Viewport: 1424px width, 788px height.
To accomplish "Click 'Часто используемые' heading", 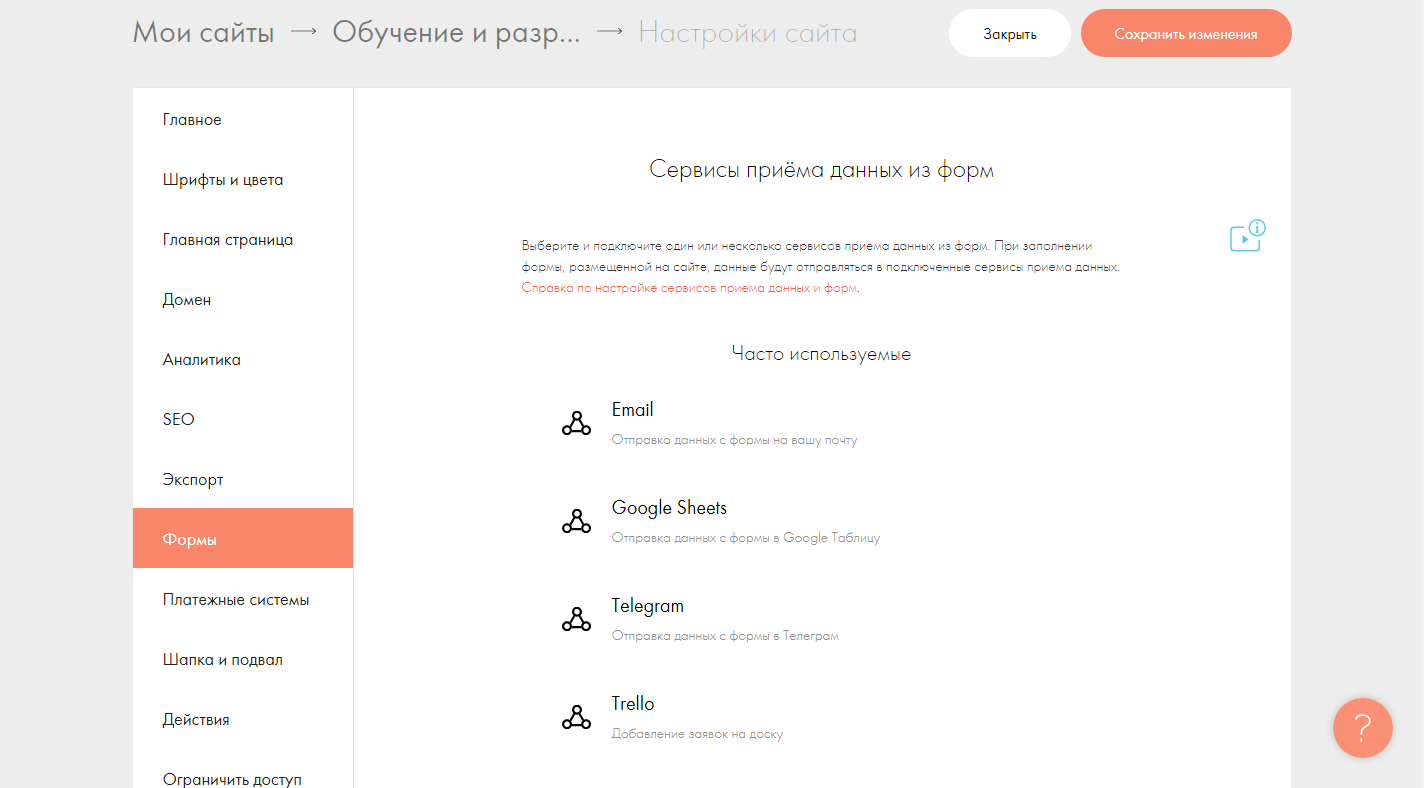I will (x=821, y=354).
